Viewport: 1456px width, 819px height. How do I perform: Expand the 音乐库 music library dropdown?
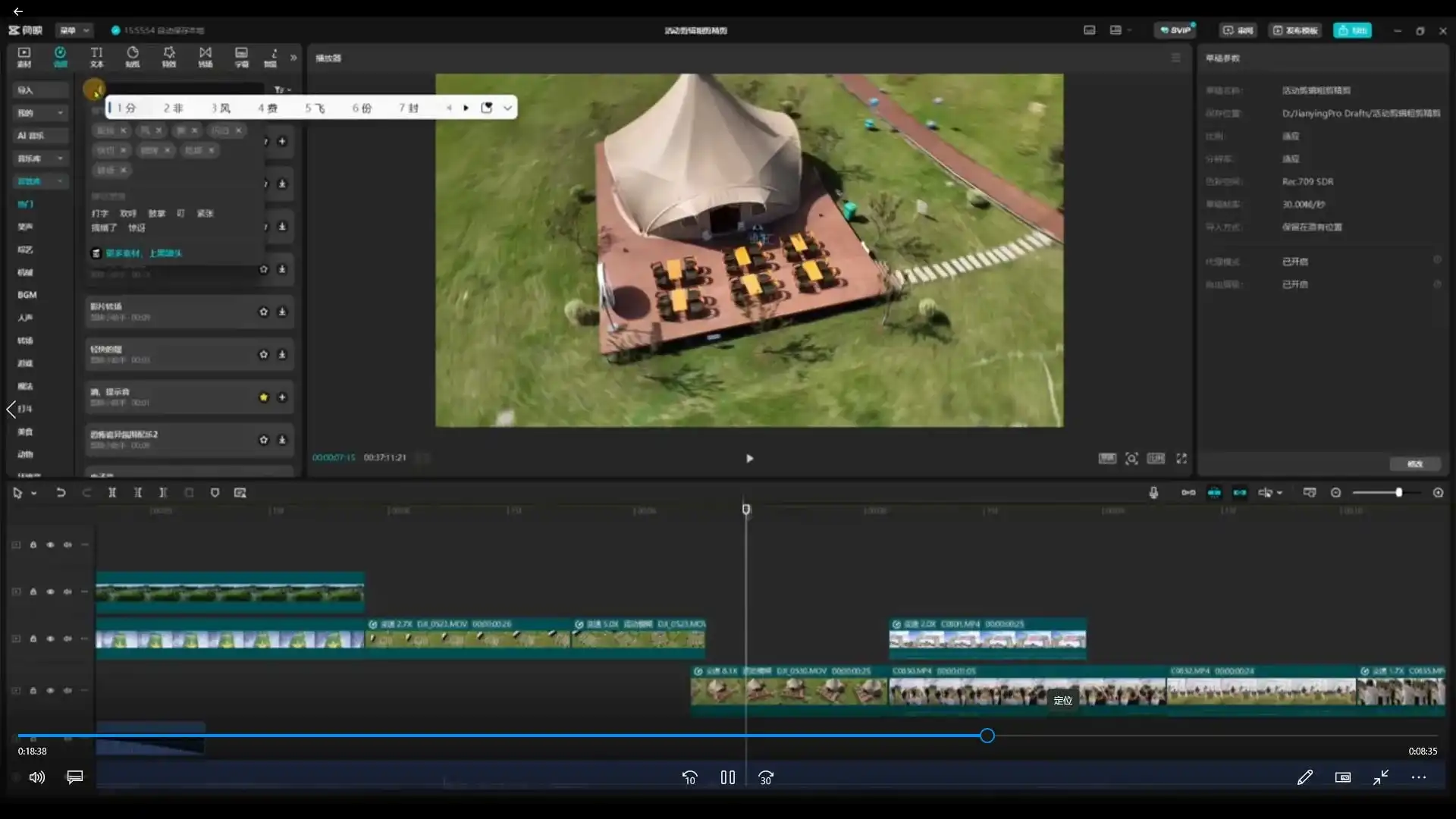click(x=60, y=158)
